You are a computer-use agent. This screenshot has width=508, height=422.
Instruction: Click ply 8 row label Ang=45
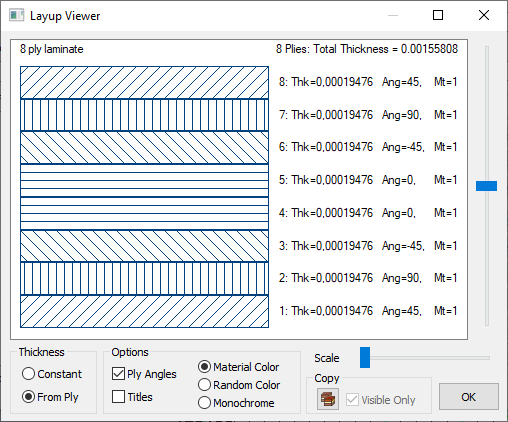[x=402, y=82]
